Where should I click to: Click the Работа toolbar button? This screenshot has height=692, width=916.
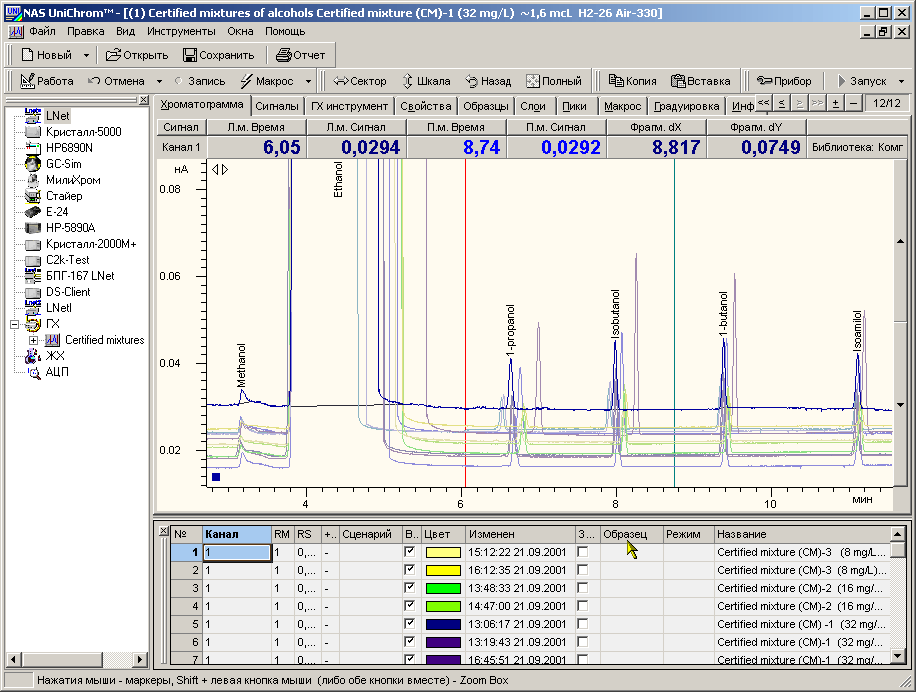[47, 81]
